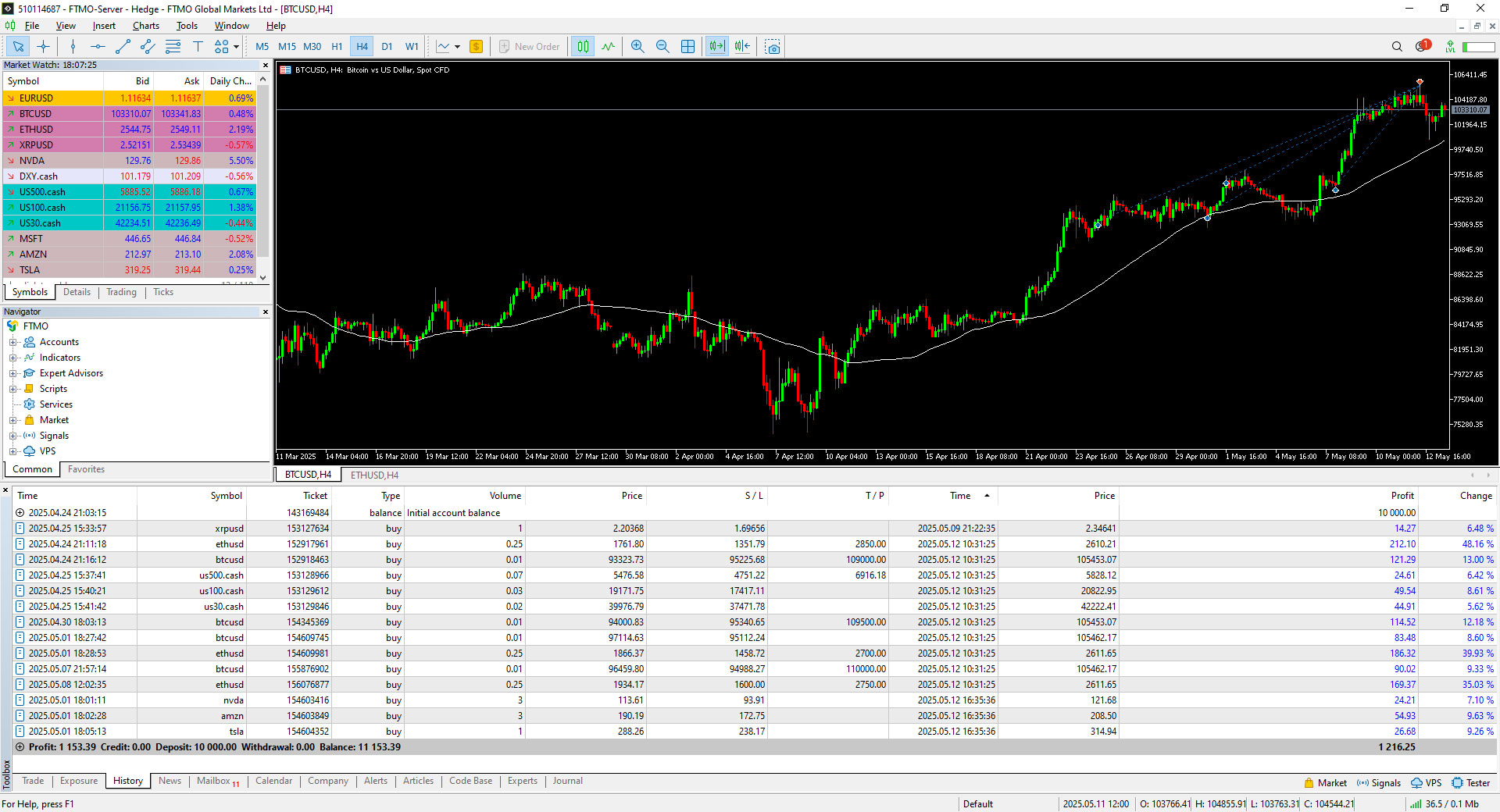Open the Journal tab in Toolbox

coord(567,781)
